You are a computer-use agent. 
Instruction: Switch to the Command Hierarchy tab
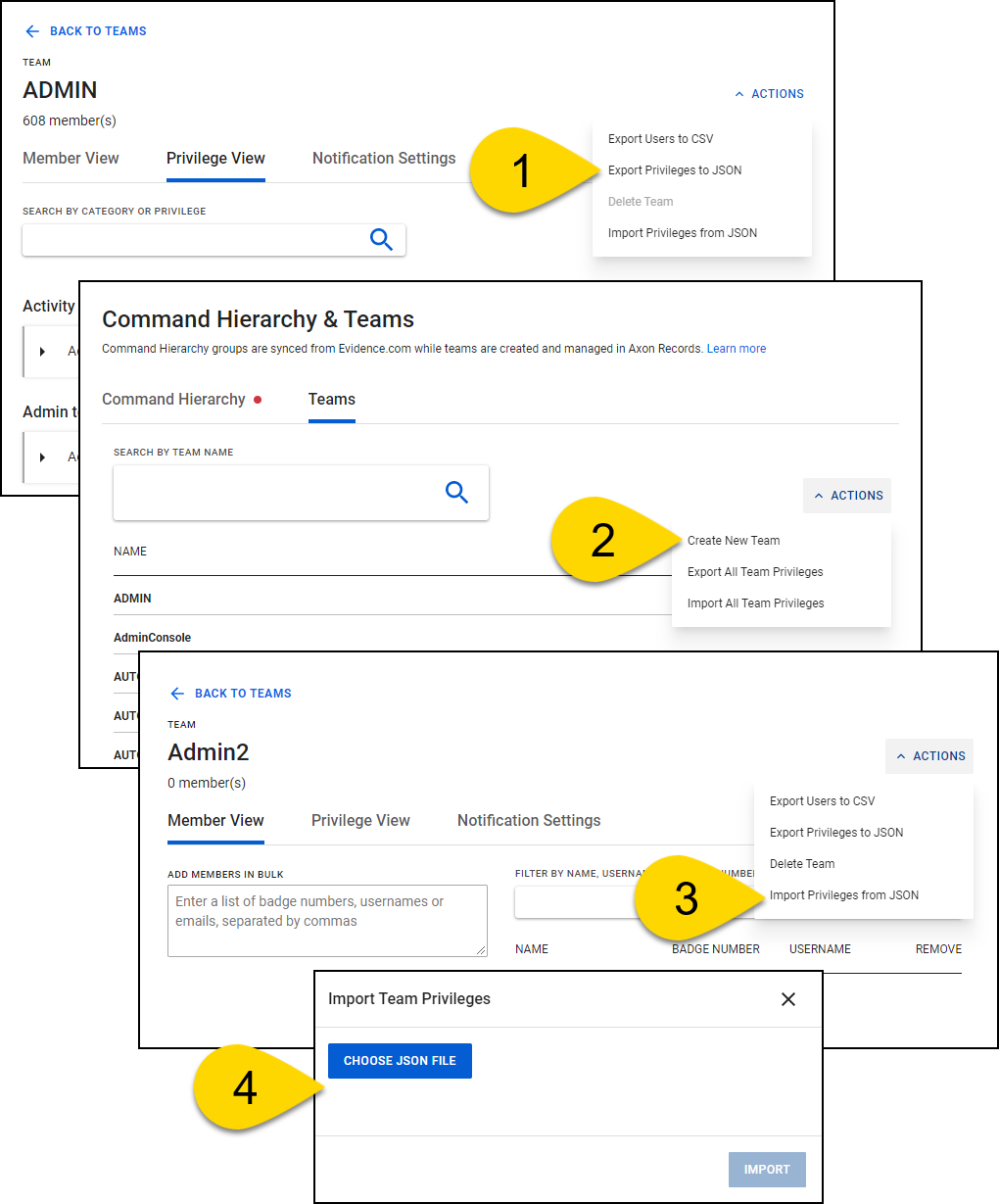(173, 399)
